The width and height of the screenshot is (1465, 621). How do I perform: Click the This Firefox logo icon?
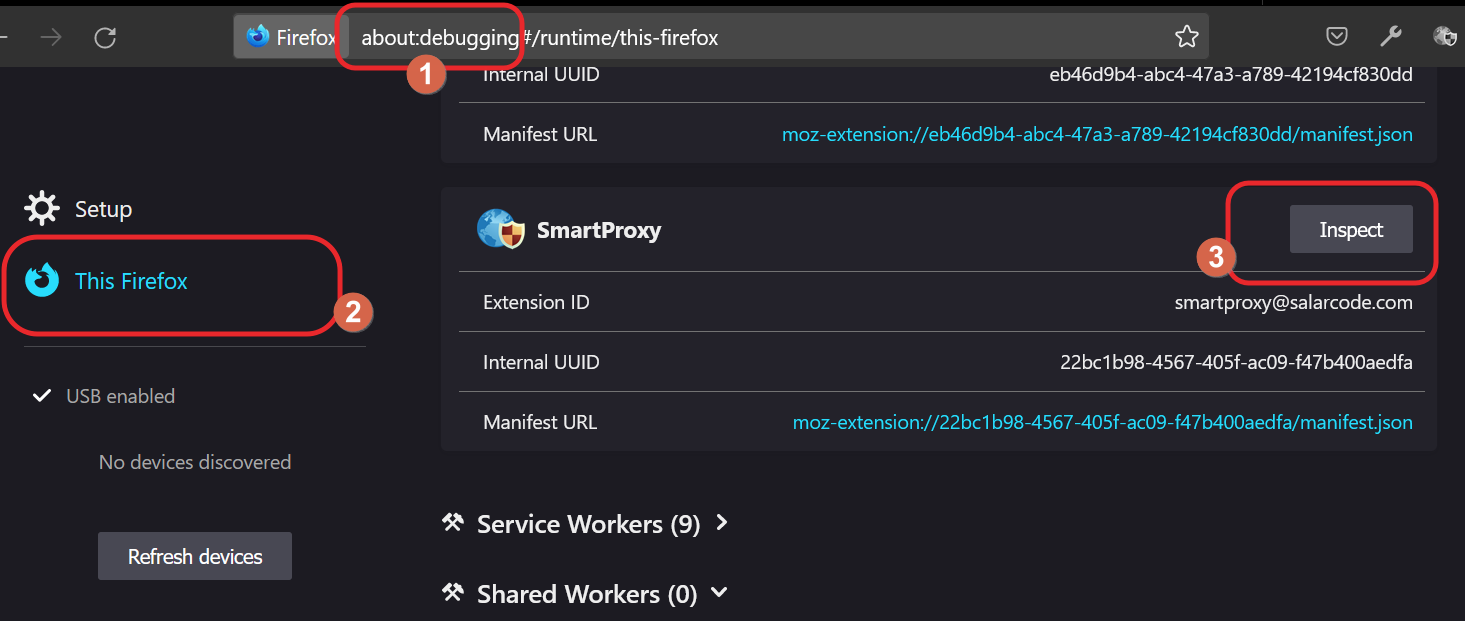[x=41, y=281]
